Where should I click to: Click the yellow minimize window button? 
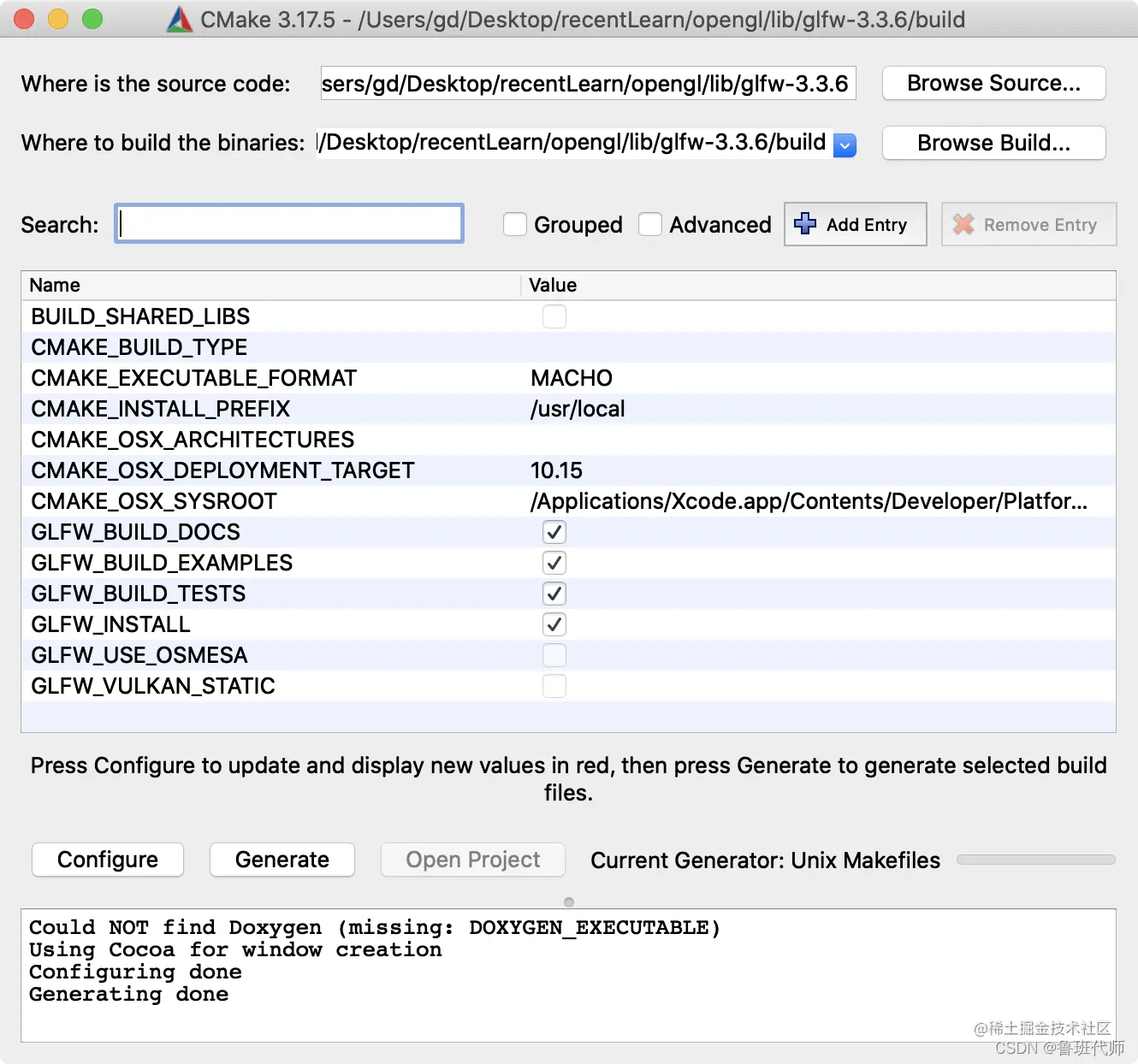coord(58,19)
